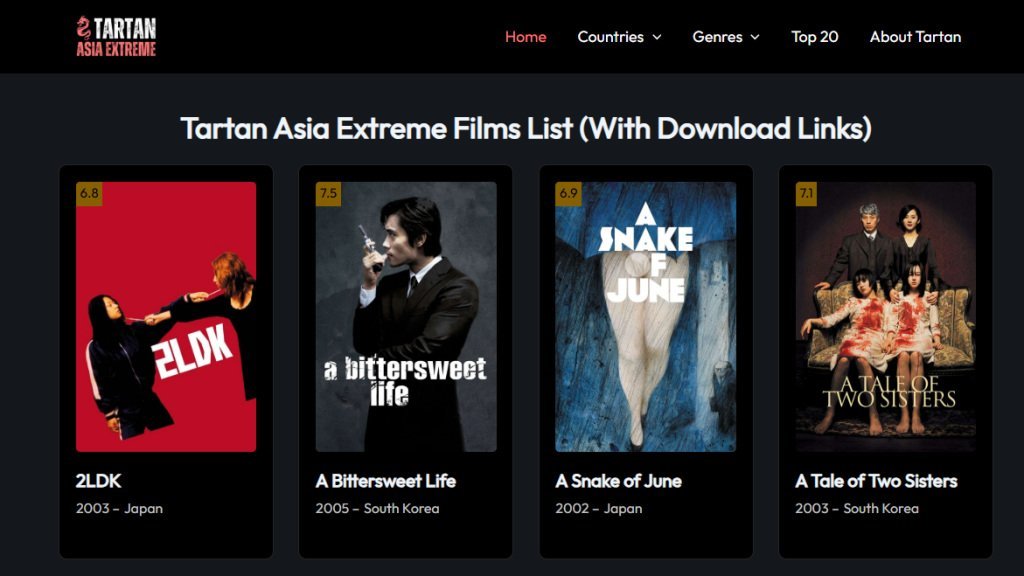Click the 7.5 rating badge
Viewport: 1024px width, 576px height.
click(x=328, y=194)
